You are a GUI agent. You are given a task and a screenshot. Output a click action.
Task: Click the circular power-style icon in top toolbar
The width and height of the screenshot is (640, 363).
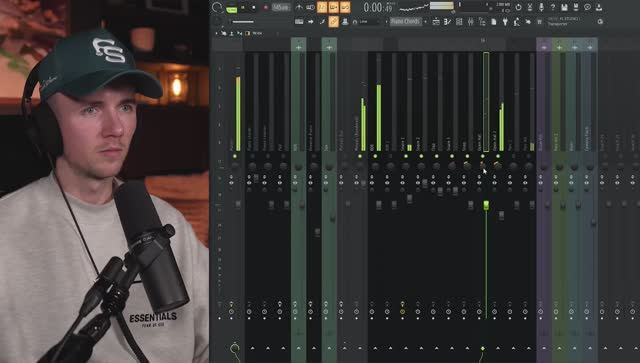[518, 7]
